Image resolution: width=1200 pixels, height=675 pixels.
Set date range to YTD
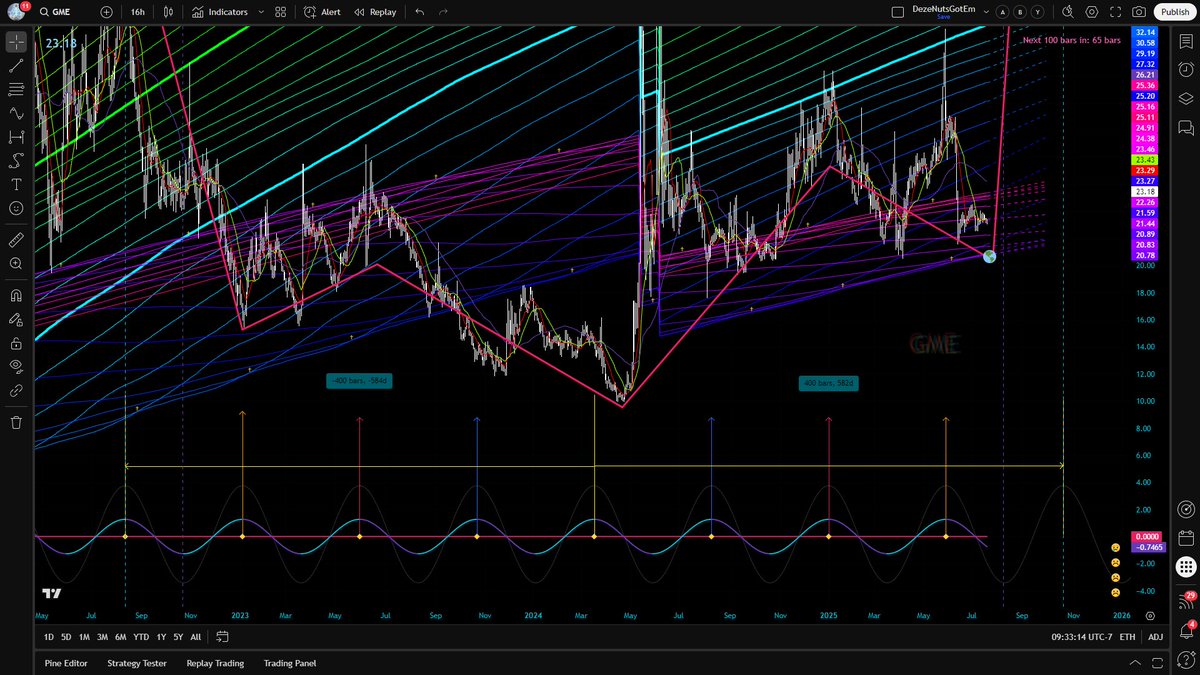pyautogui.click(x=141, y=637)
